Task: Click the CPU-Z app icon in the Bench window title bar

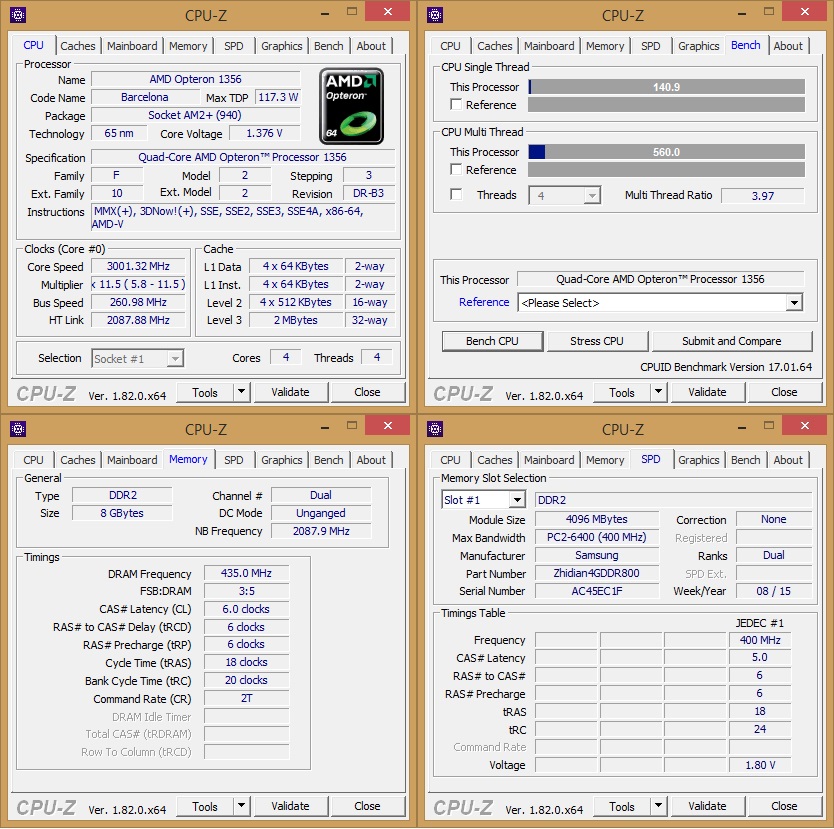Action: point(435,15)
